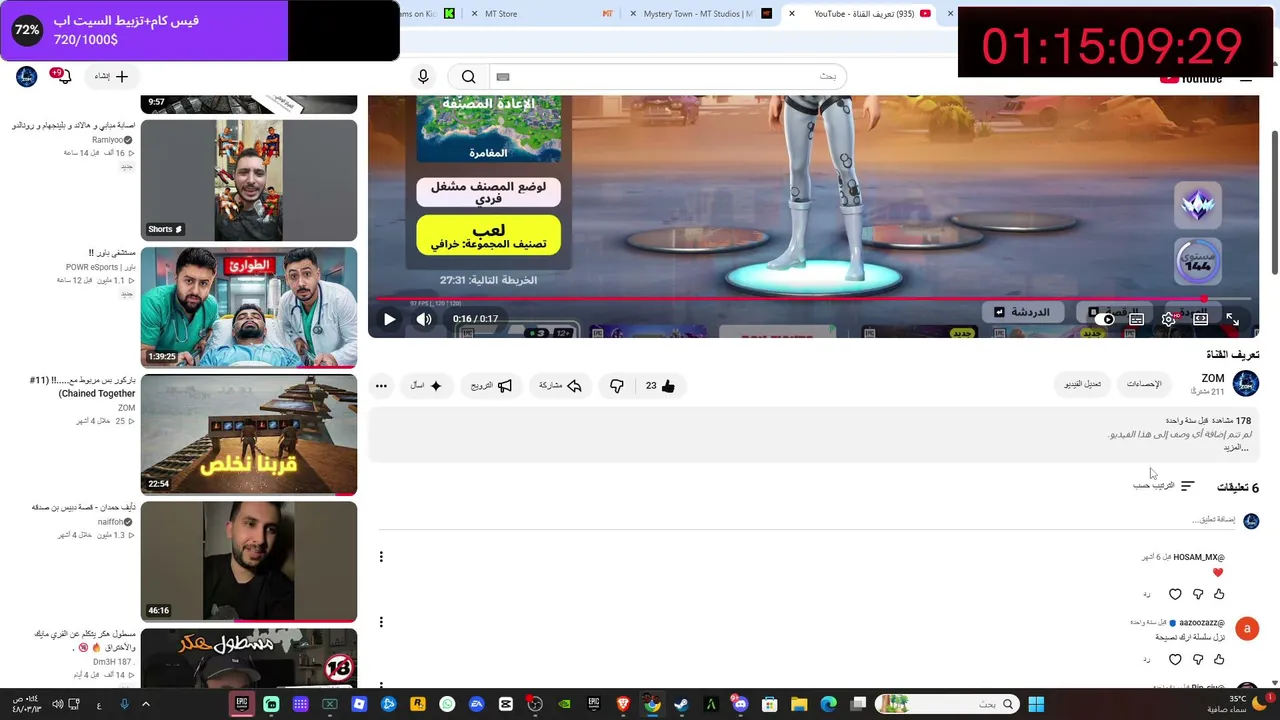Image resolution: width=1280 pixels, height=720 pixels.
Task: Open الإحصاءات analytics for the video
Action: [x=1144, y=384]
